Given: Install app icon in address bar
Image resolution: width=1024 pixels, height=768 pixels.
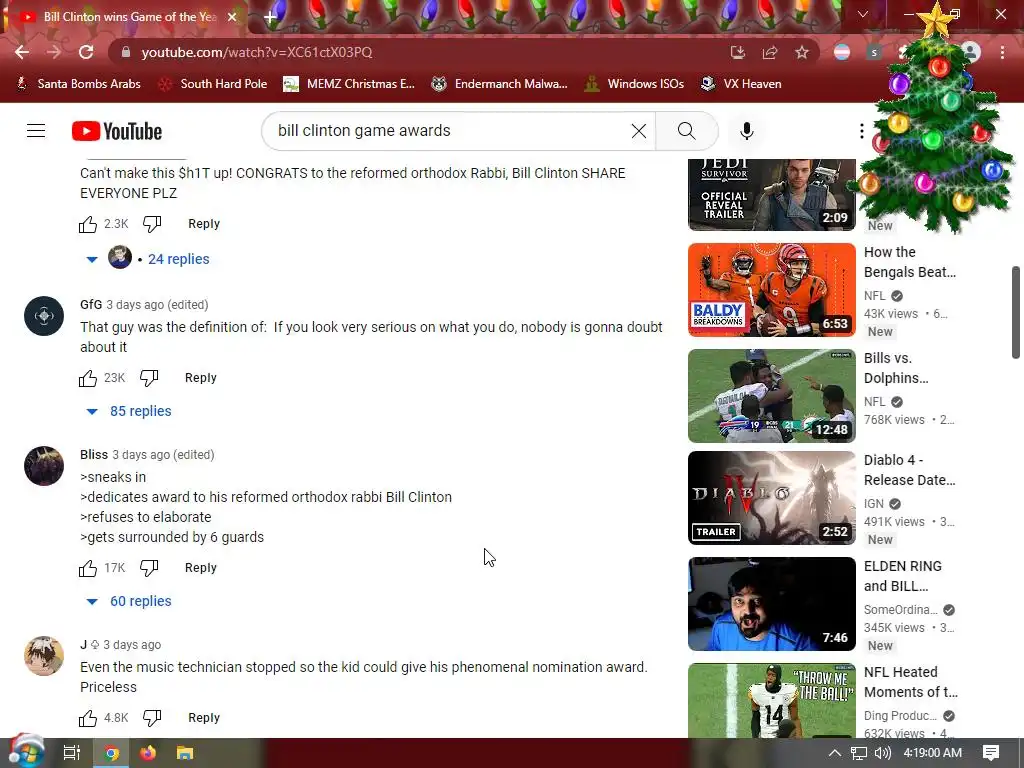Looking at the screenshot, I should click(x=738, y=52).
